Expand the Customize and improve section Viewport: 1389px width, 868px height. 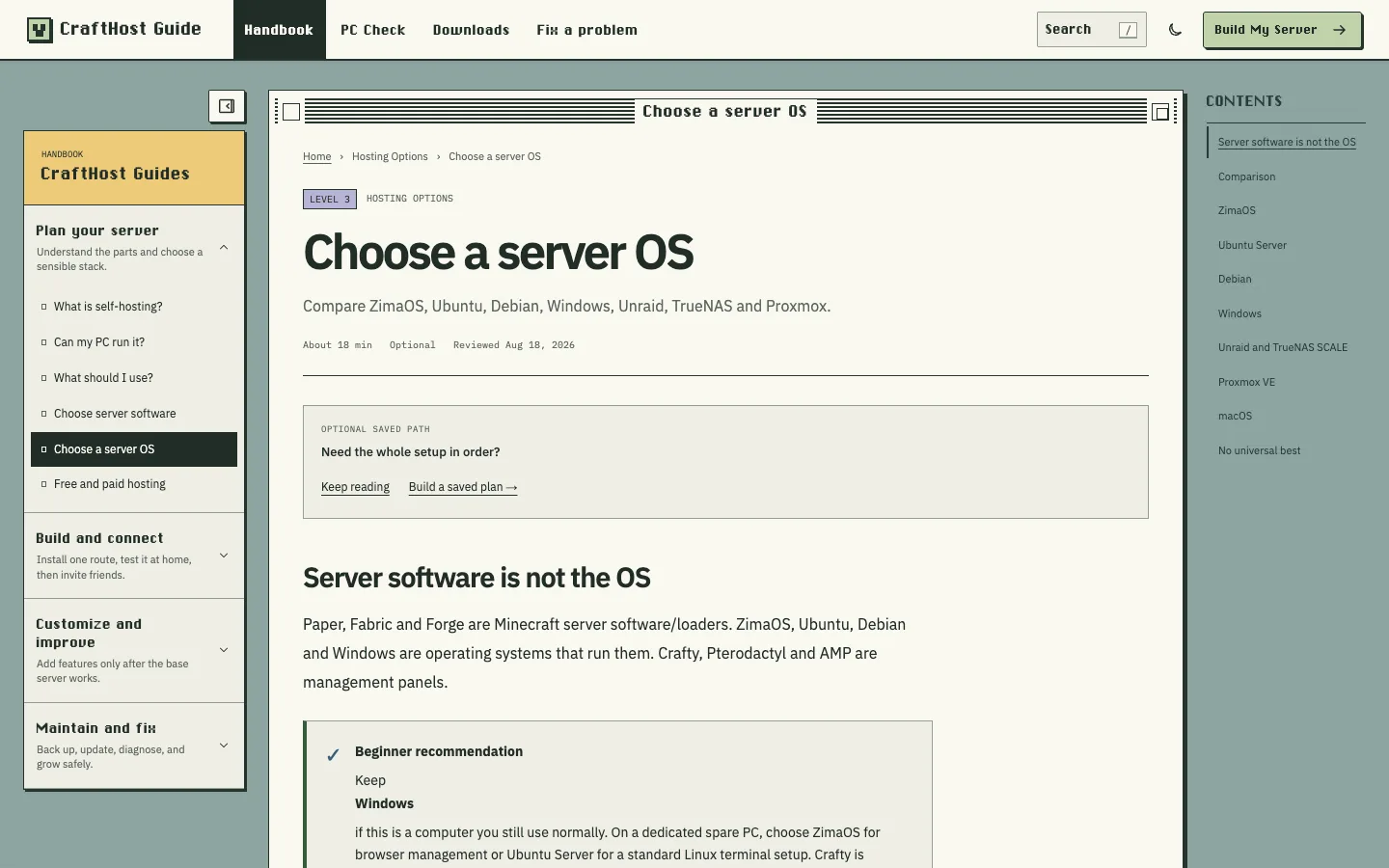tap(134, 650)
